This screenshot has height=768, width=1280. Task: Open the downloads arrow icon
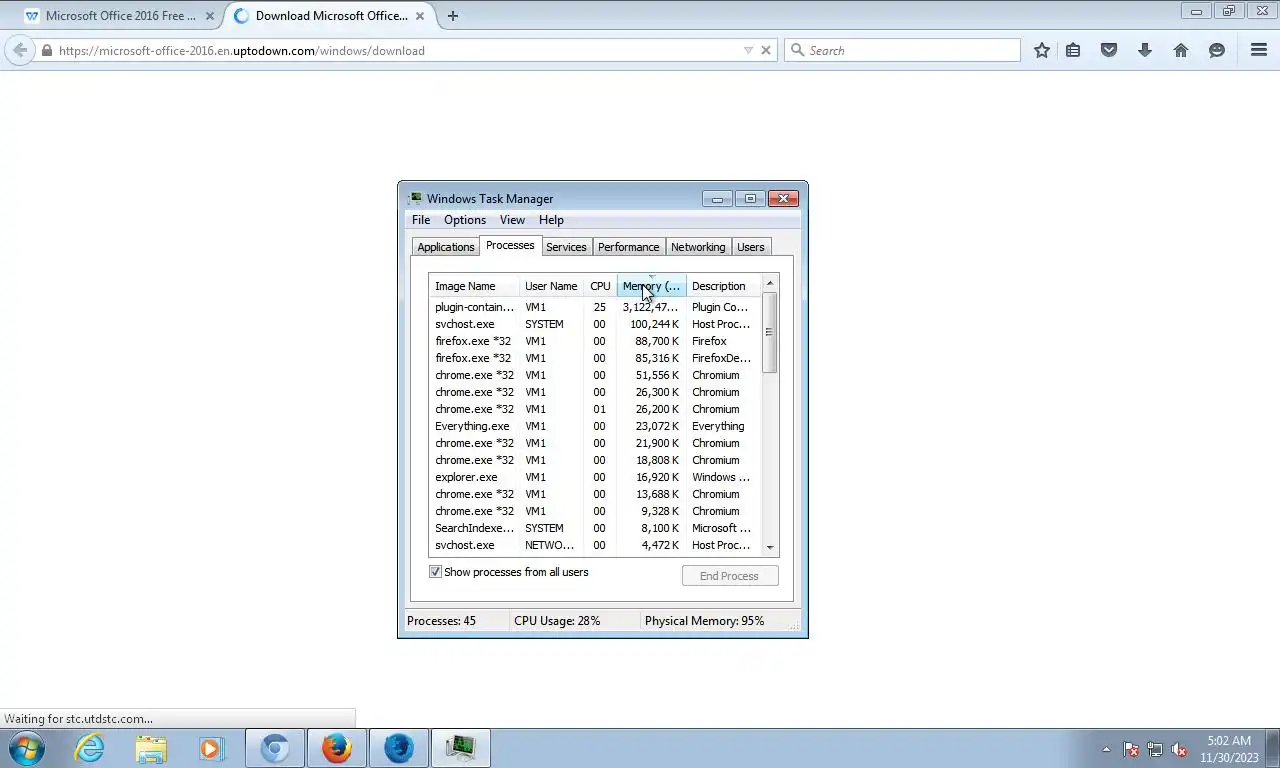coord(1145,50)
